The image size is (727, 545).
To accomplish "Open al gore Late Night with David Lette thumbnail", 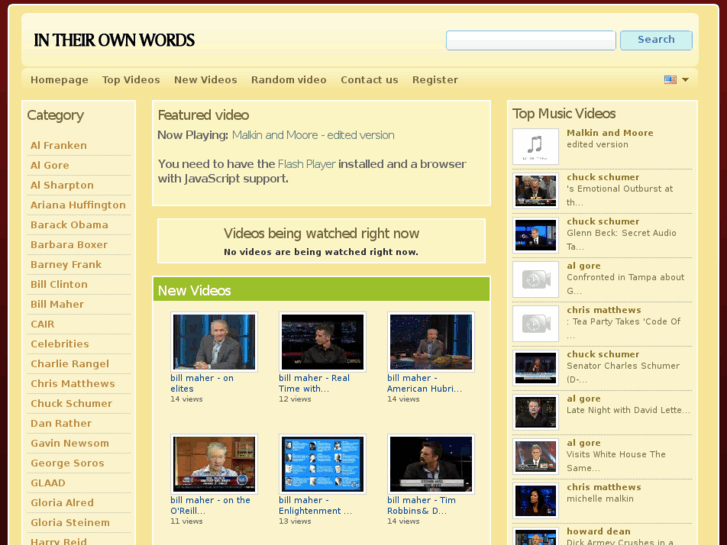I will coord(536,412).
